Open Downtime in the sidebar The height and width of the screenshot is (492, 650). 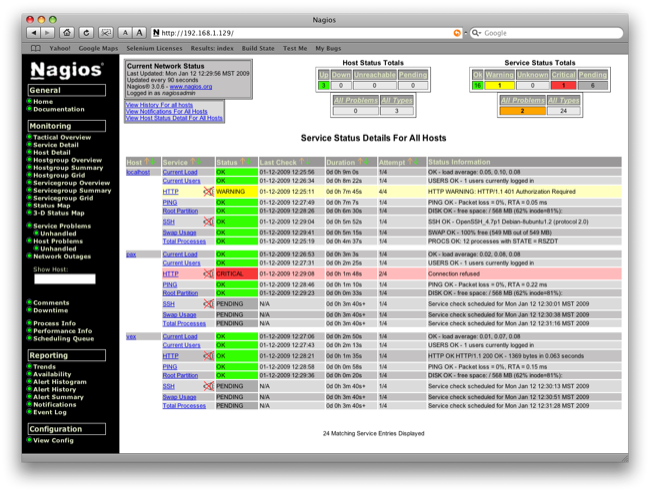click(51, 310)
